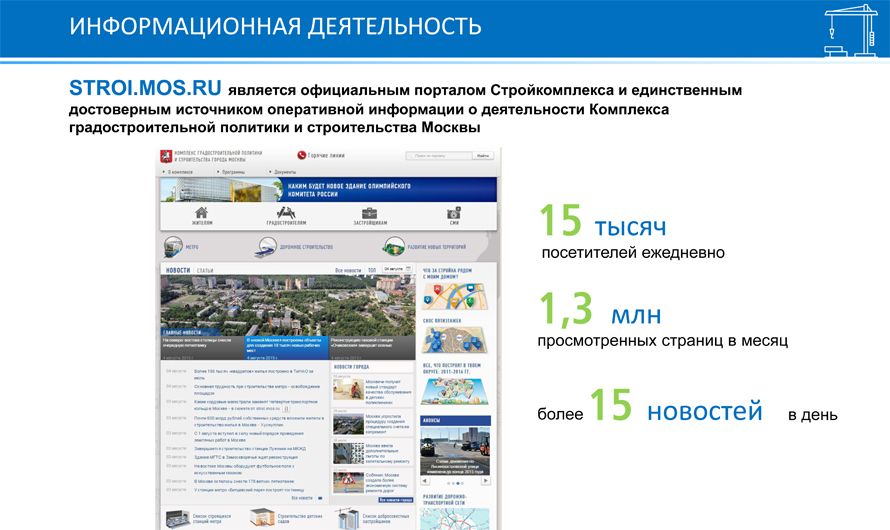Click next arrow under Анонсы slider
This screenshot has height=530, width=890.
[x=486, y=481]
